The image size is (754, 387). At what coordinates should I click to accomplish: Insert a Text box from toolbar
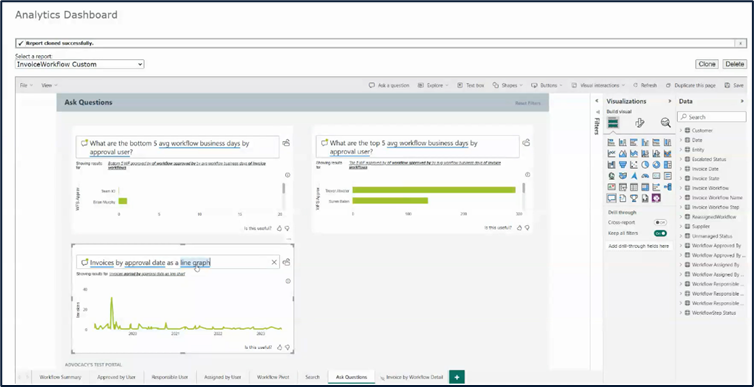pos(471,85)
